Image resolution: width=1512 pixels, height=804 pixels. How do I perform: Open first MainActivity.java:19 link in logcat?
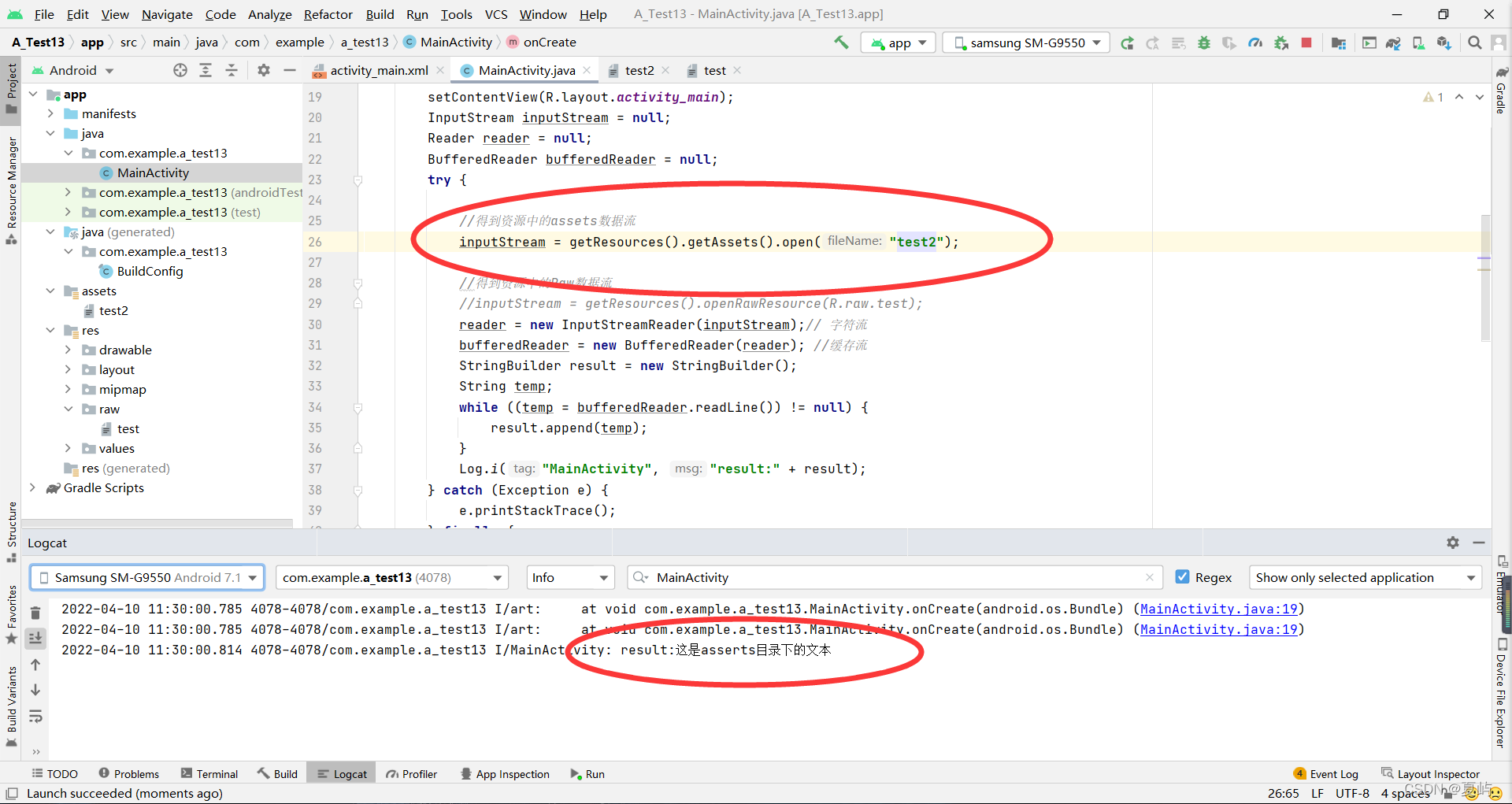pyautogui.click(x=1218, y=609)
